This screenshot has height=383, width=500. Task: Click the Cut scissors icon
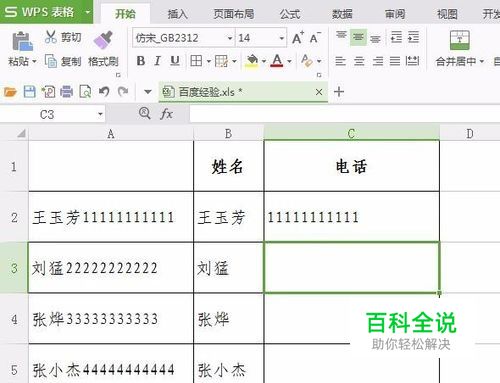50,37
